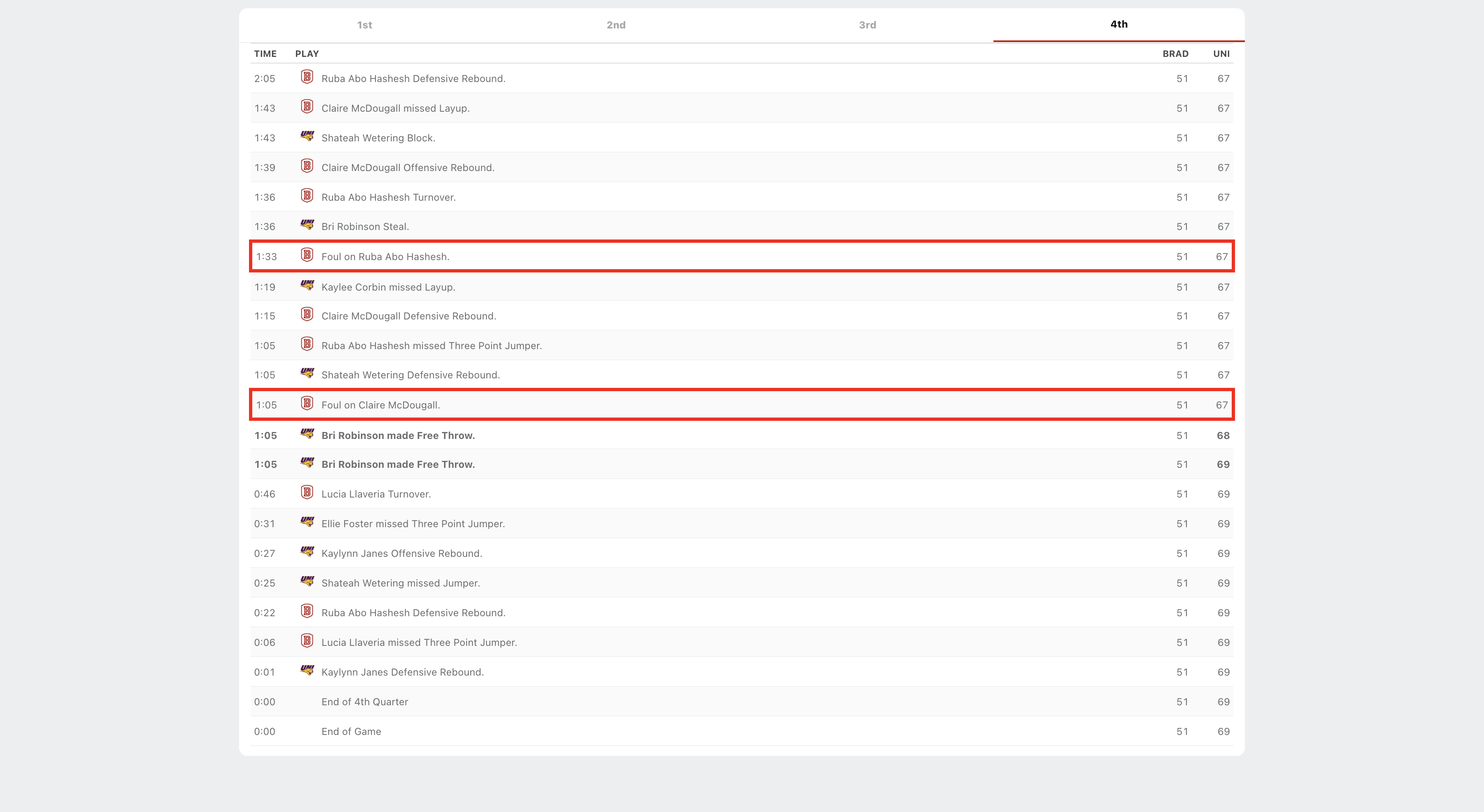Click the BRAD score column header
The width and height of the screenshot is (1484, 812).
coord(1175,54)
